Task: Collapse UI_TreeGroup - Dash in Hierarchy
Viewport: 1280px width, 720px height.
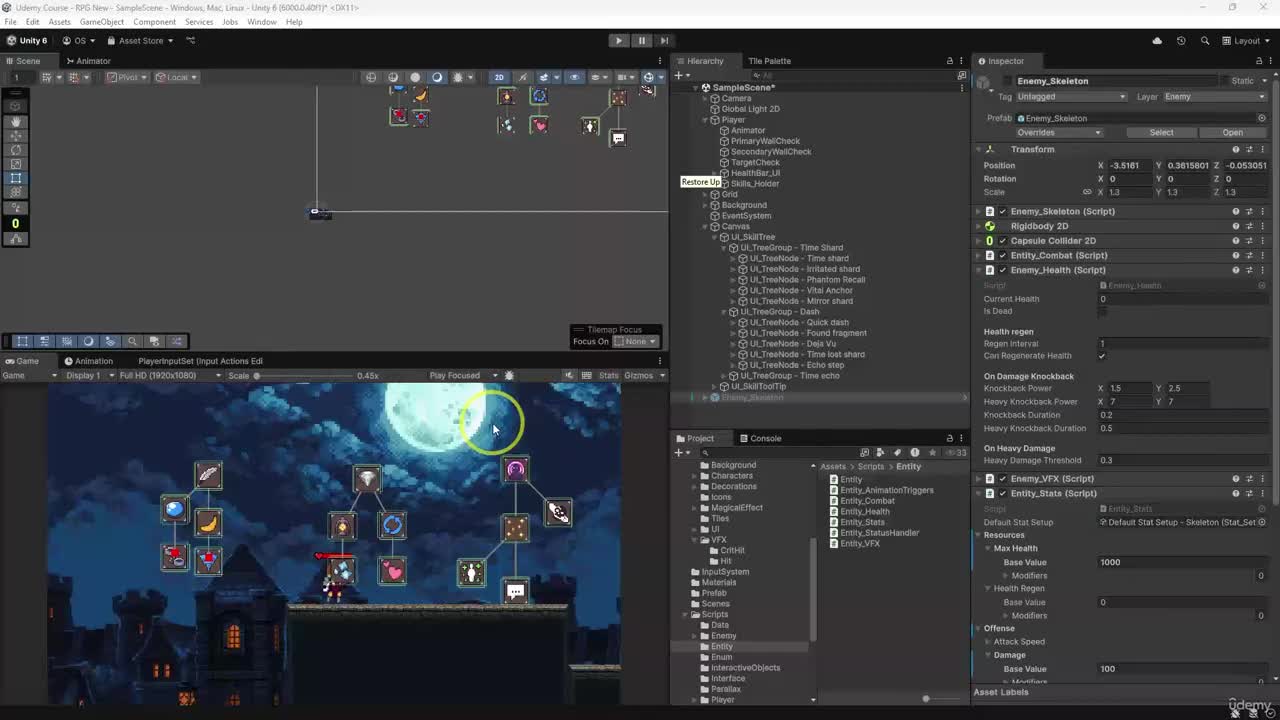Action: (x=723, y=312)
